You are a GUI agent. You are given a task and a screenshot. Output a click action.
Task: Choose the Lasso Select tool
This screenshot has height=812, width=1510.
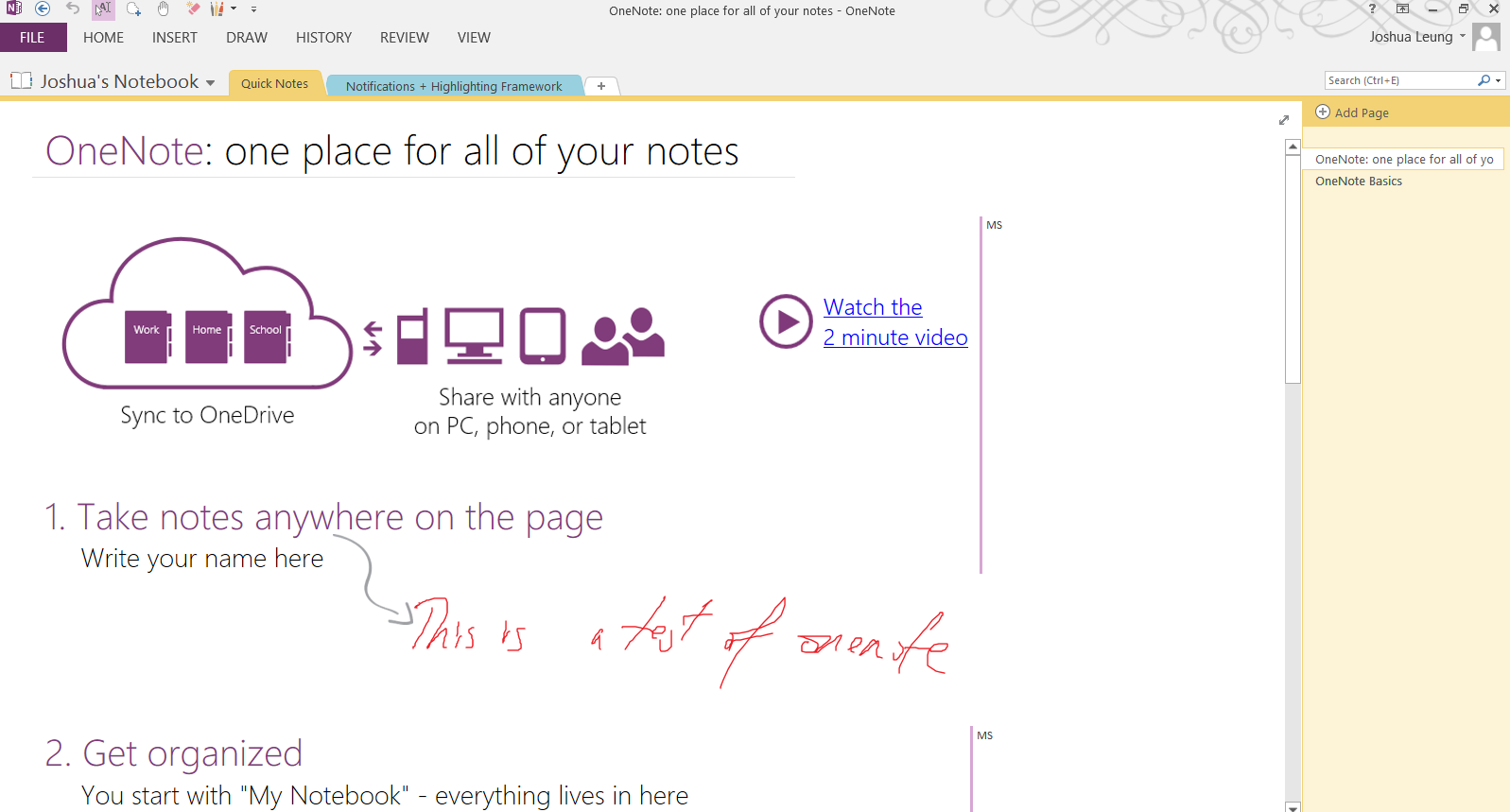[133, 9]
